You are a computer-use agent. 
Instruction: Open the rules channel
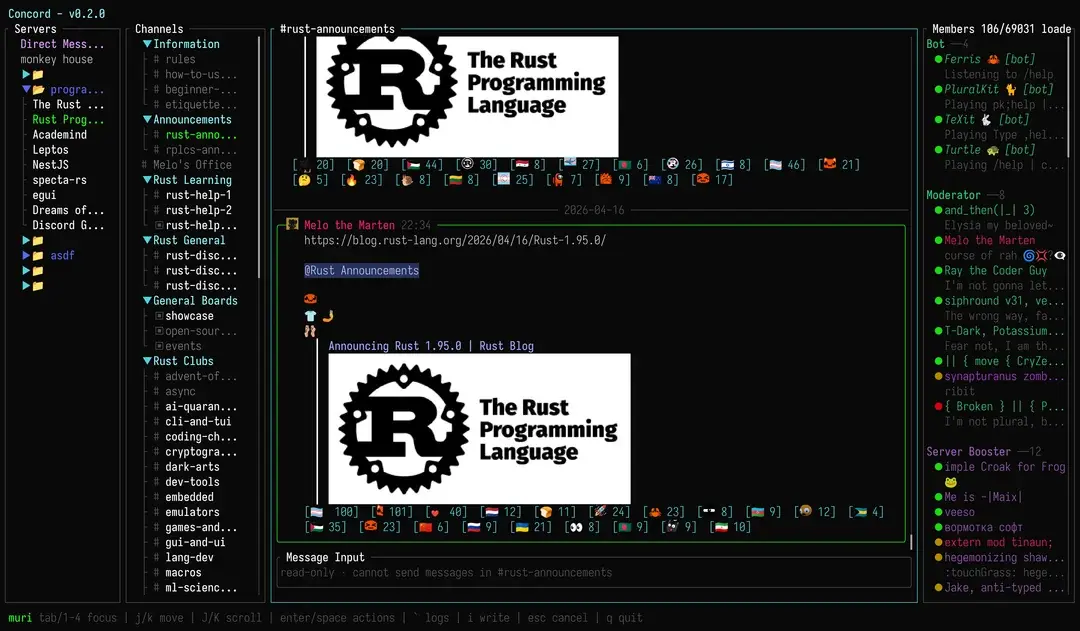(x=180, y=59)
